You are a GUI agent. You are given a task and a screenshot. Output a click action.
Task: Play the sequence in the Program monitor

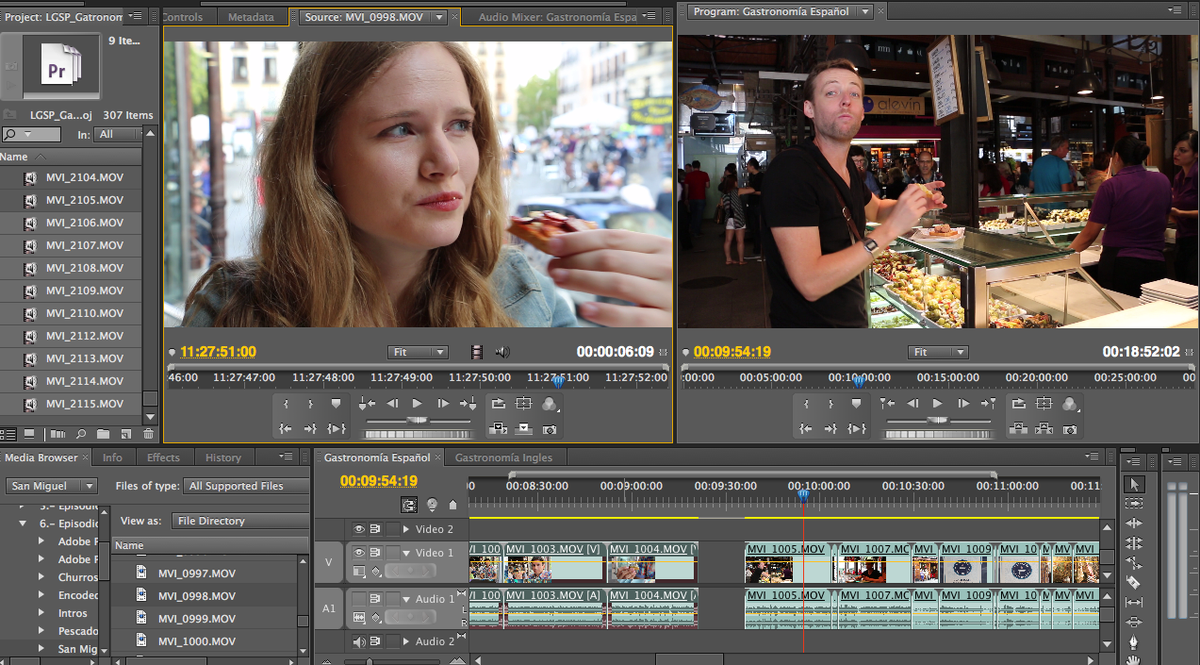coord(937,404)
